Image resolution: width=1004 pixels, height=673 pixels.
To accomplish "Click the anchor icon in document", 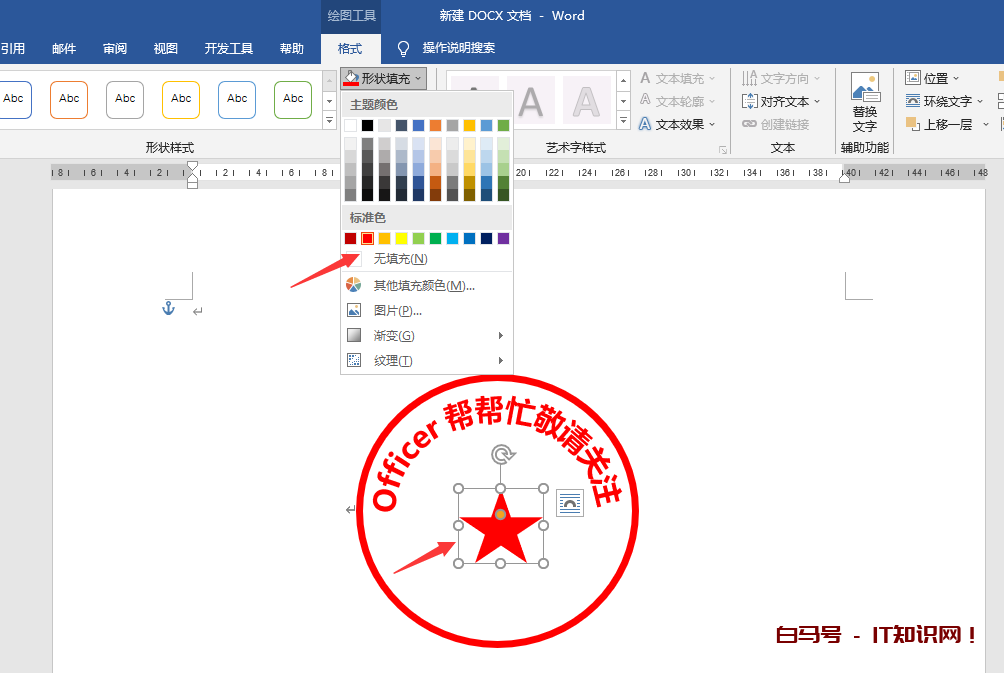I will [x=168, y=309].
